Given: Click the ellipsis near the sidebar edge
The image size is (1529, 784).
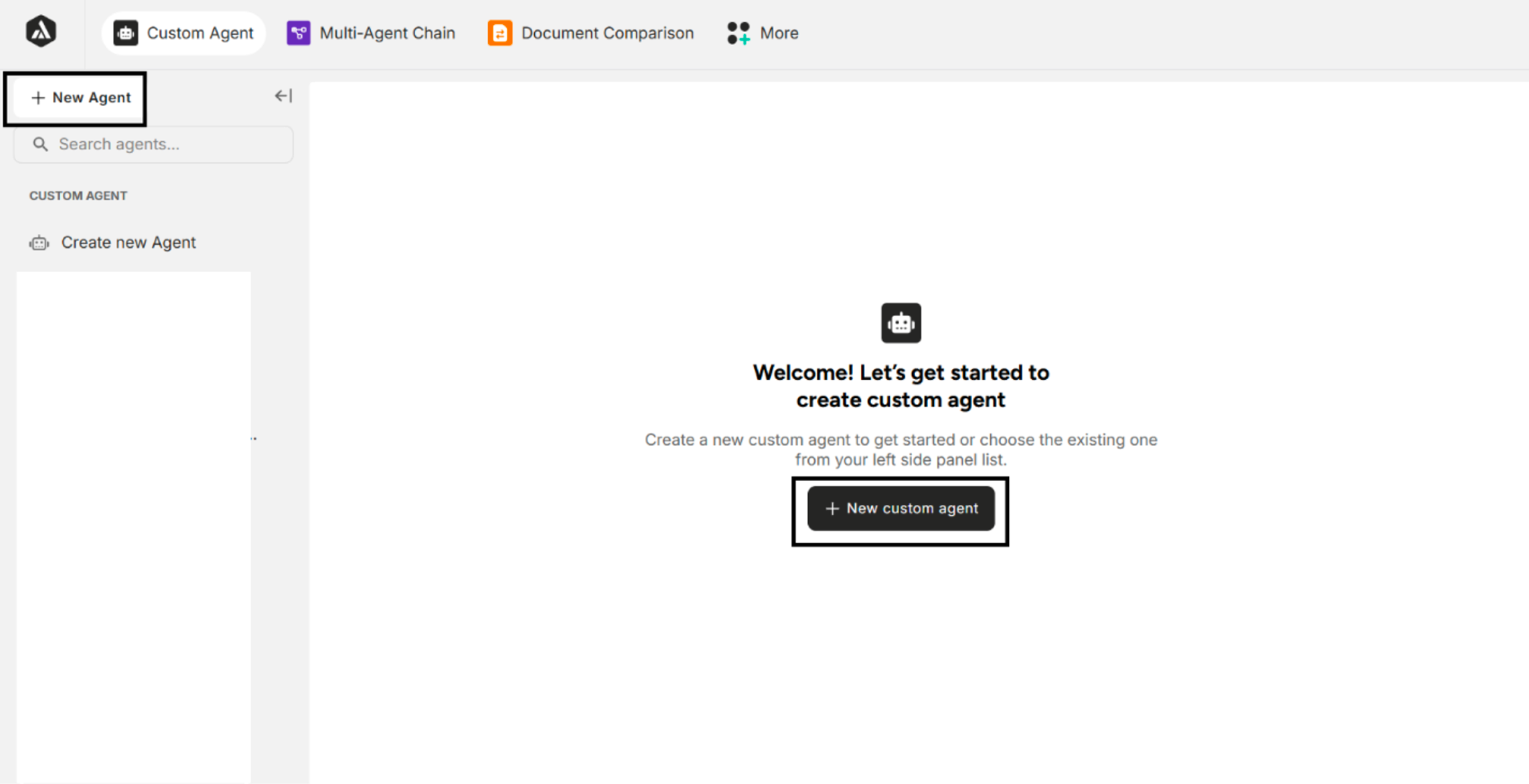Looking at the screenshot, I should point(253,438).
